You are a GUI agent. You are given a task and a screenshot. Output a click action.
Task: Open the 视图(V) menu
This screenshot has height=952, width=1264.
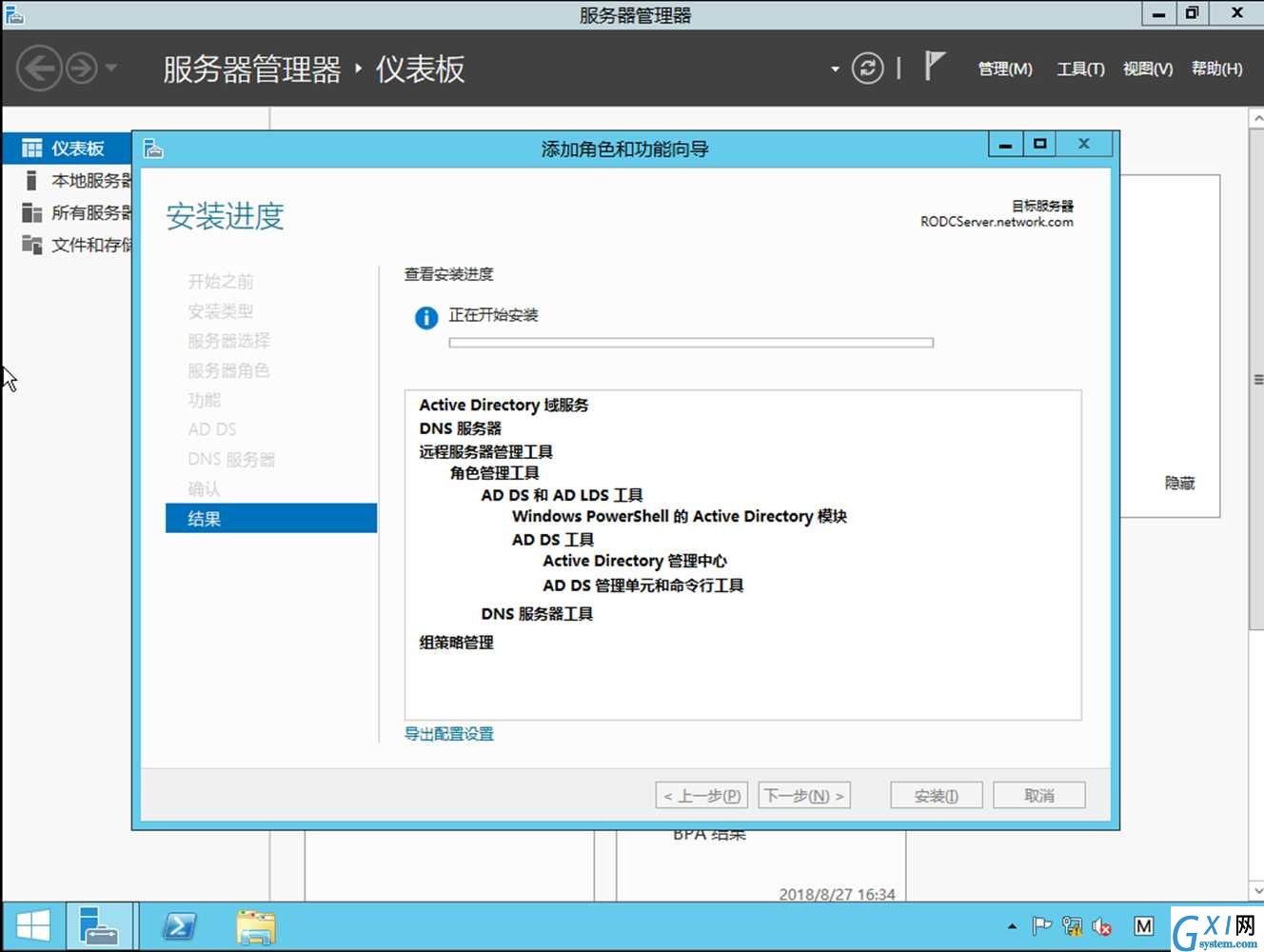click(1148, 69)
